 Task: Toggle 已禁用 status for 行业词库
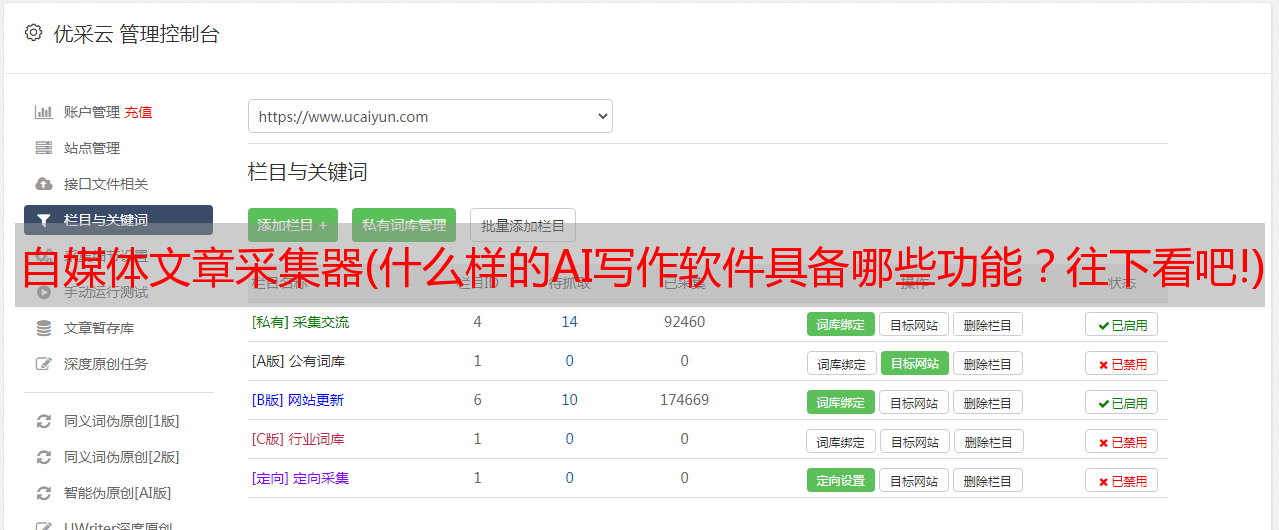tap(1121, 441)
